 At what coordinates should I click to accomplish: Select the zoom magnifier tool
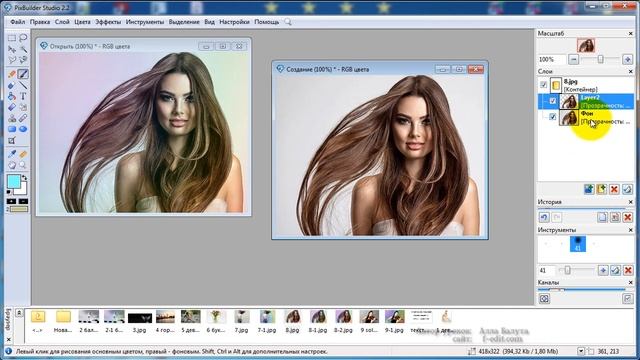point(23,165)
